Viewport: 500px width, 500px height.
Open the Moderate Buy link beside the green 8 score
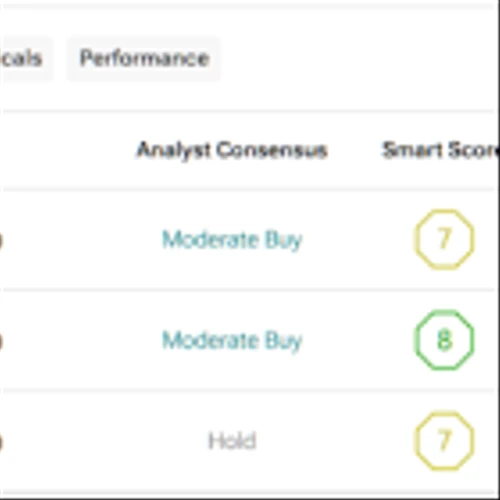pos(232,340)
